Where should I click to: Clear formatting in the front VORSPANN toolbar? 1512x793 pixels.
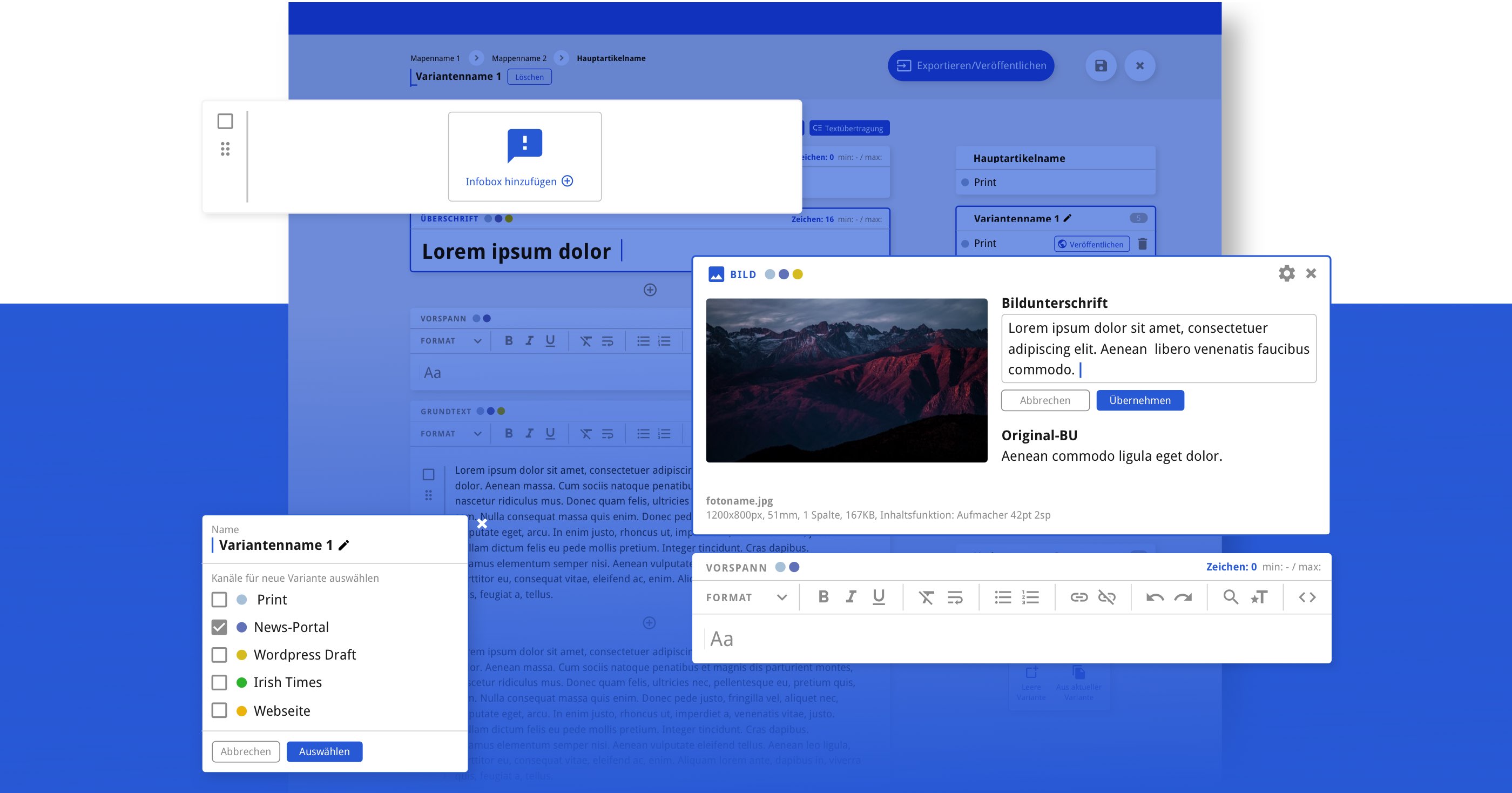(x=926, y=597)
